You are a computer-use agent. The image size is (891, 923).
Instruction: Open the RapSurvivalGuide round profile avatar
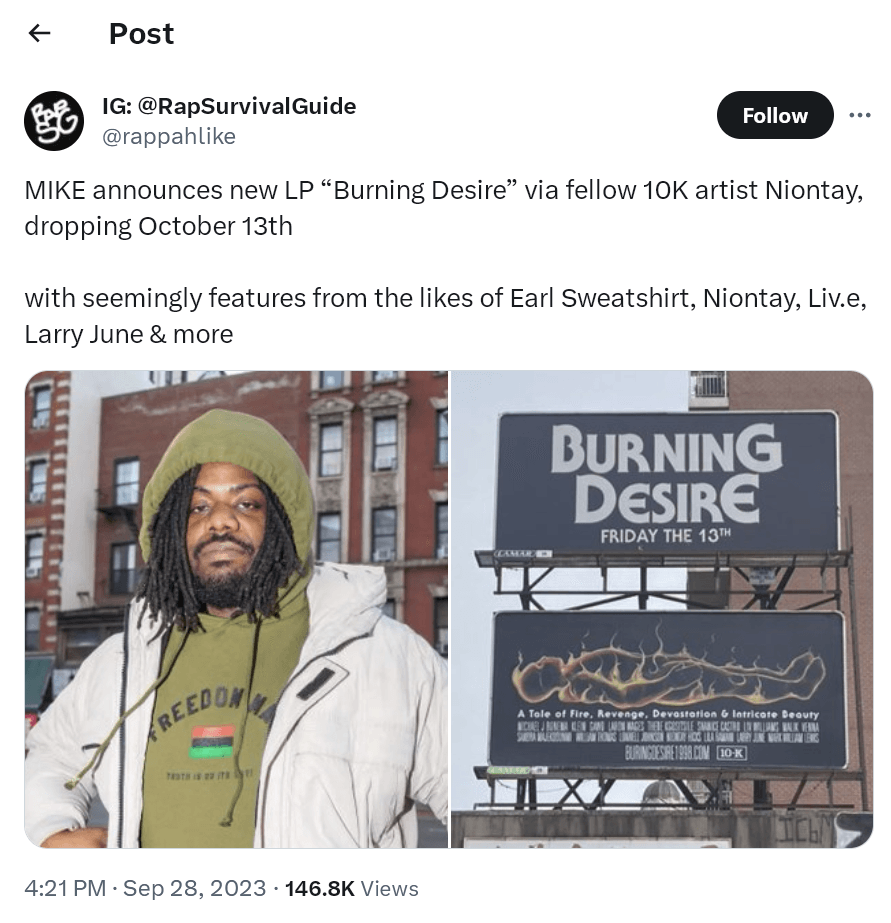pos(54,121)
